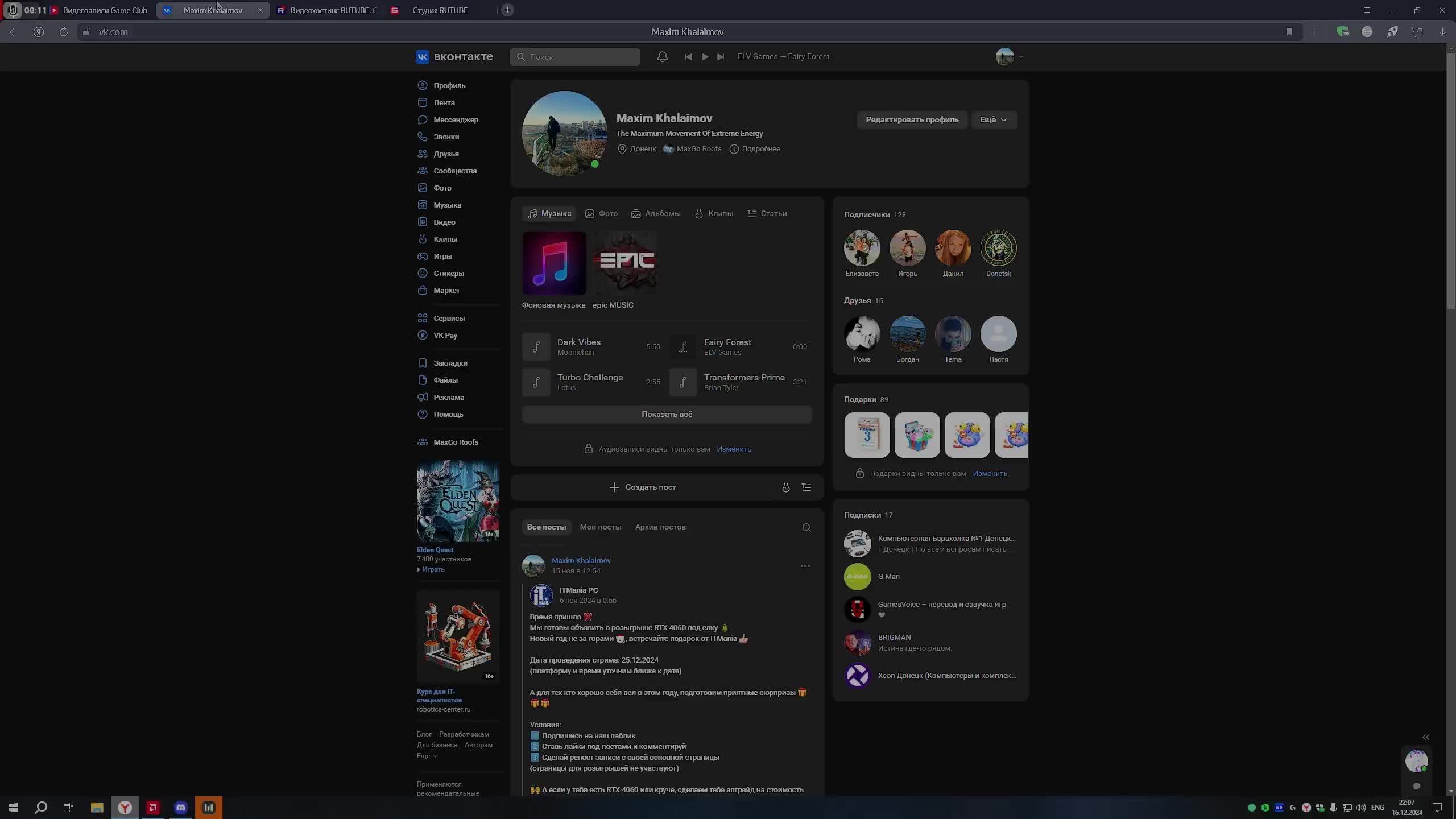This screenshot has width=1456, height=819.
Task: Click Создать пост
Action: click(x=643, y=487)
